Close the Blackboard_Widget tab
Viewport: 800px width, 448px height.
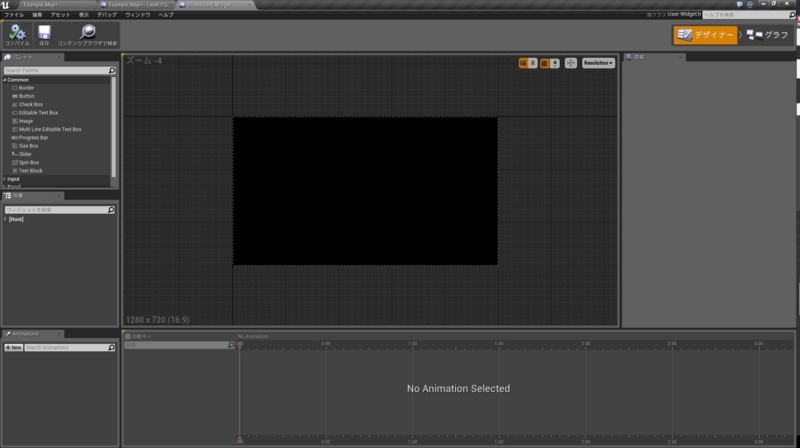(x=249, y=5)
